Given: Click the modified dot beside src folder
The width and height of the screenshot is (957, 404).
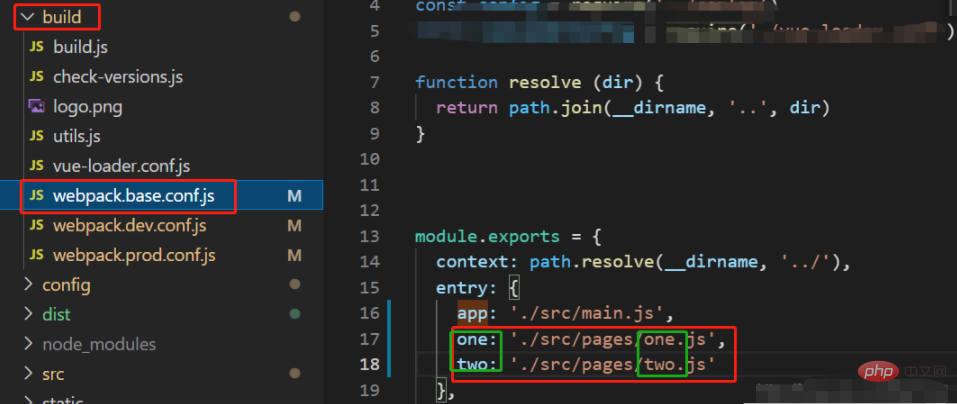Looking at the screenshot, I should point(295,373).
